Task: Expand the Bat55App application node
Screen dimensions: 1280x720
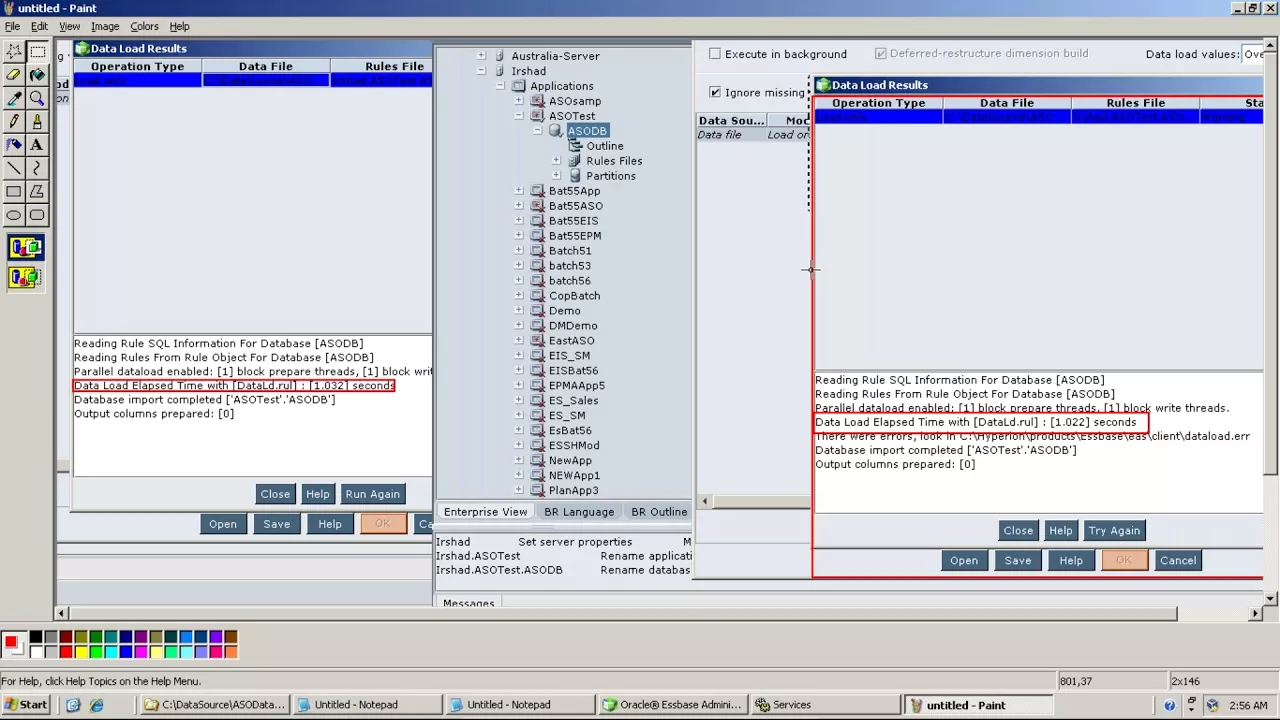Action: click(x=518, y=191)
